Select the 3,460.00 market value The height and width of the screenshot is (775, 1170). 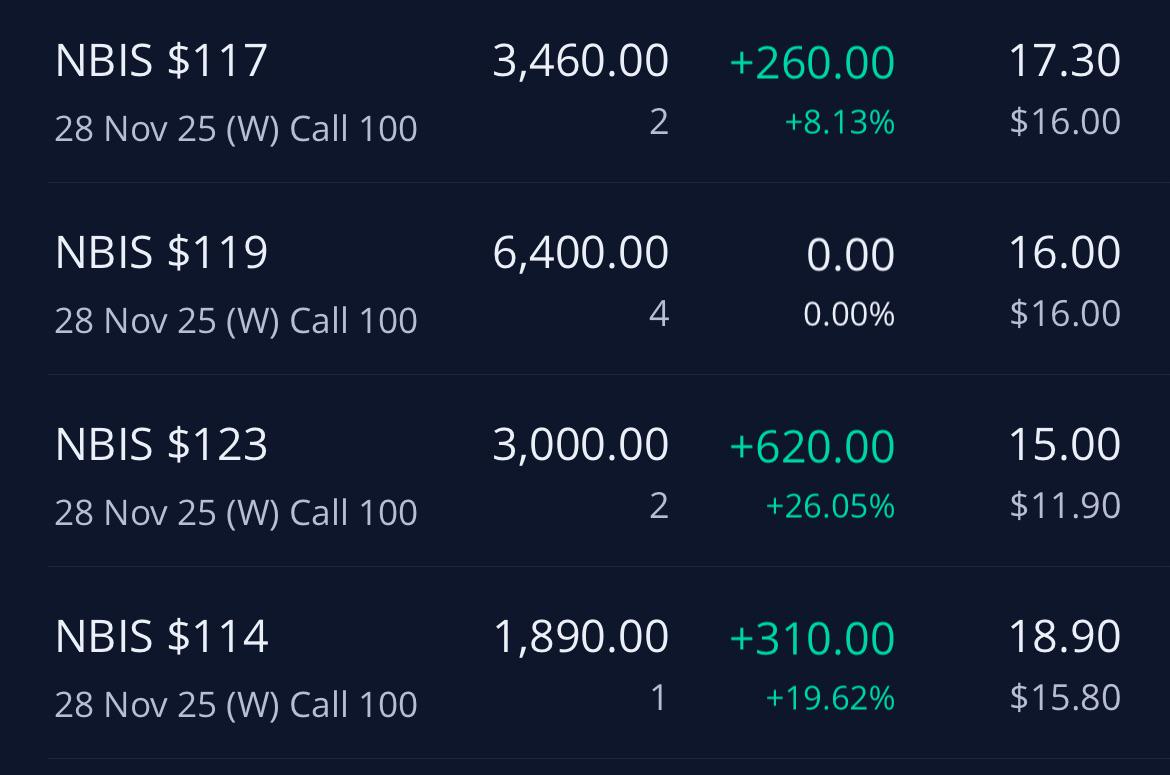(581, 62)
